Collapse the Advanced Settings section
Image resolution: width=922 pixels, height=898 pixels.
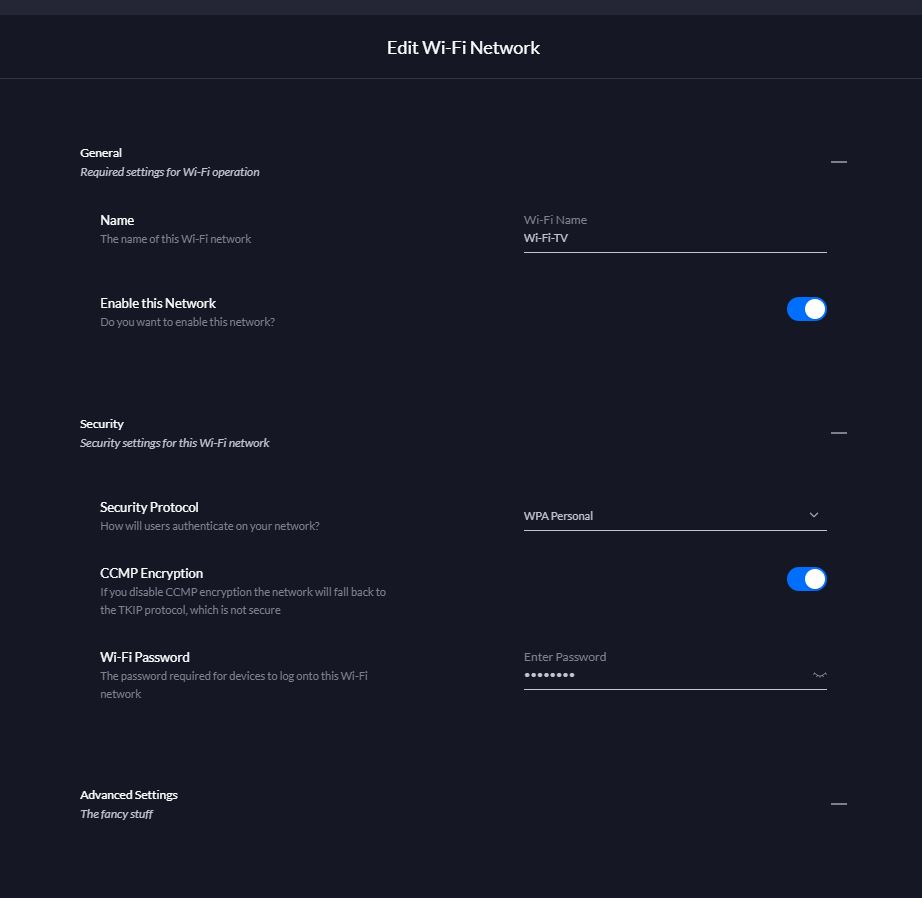click(x=839, y=803)
